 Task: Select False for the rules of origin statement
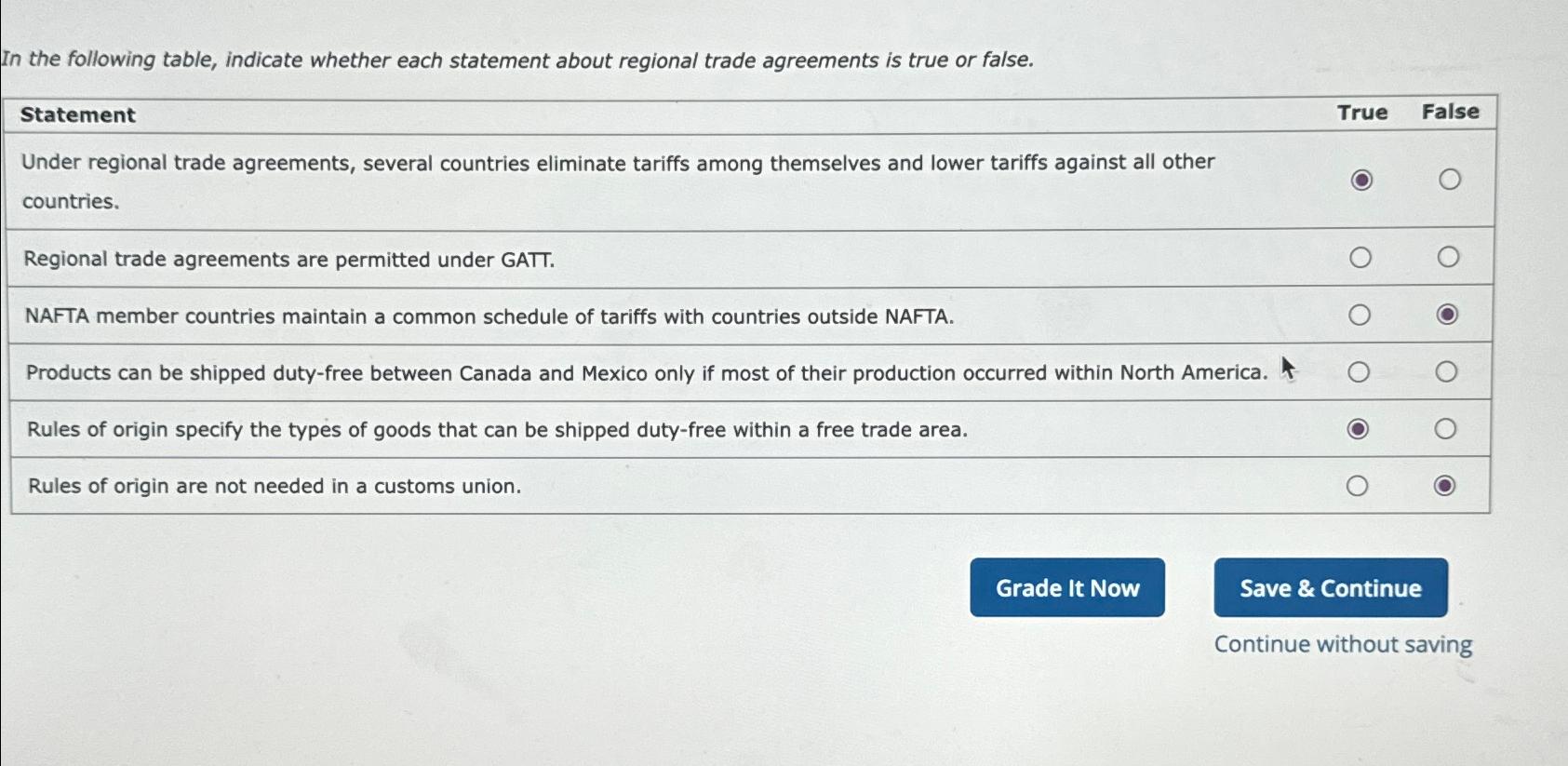(x=1448, y=429)
